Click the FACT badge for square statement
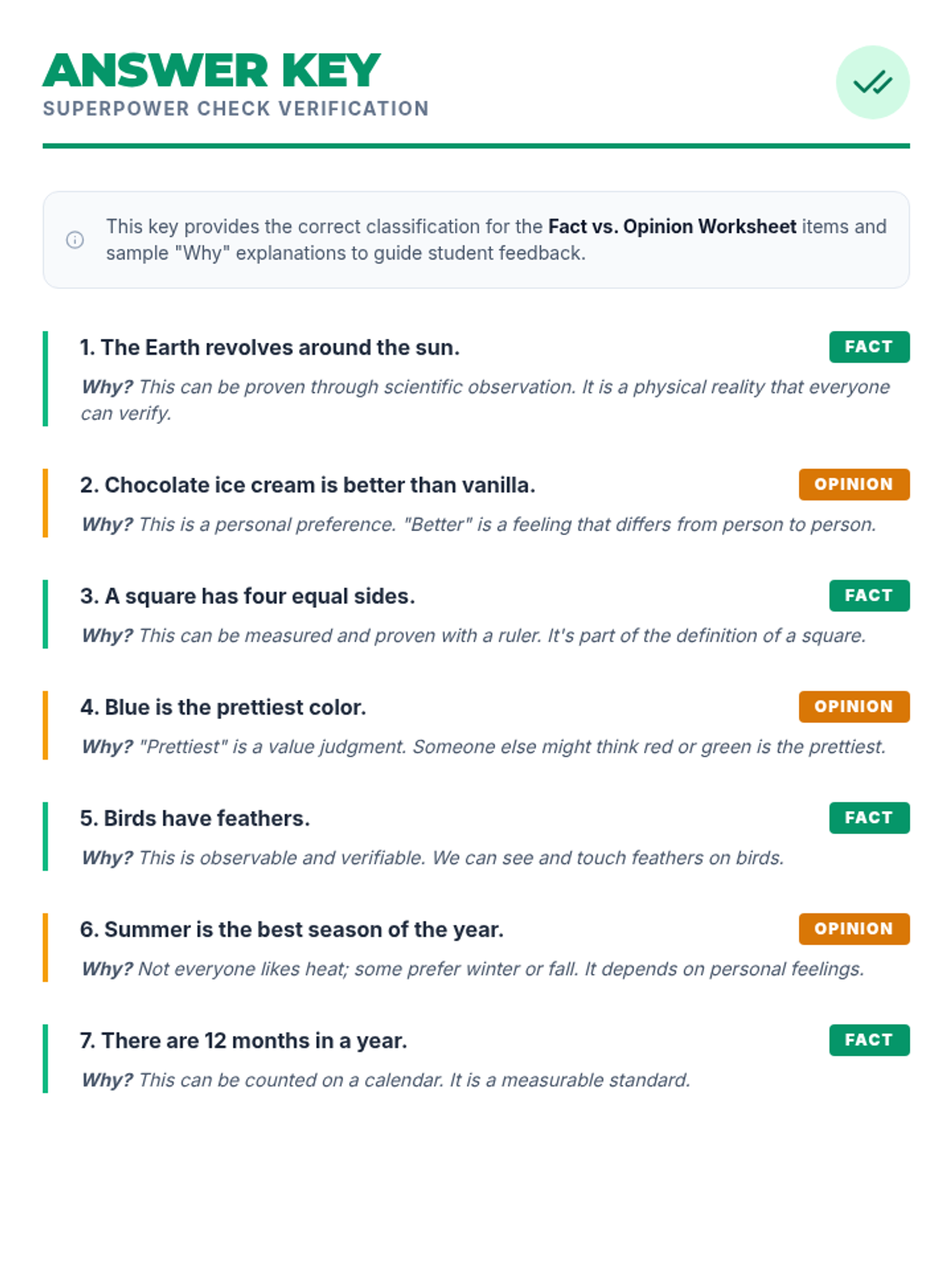This screenshot has width=952, height=1270. pyautogui.click(x=869, y=595)
